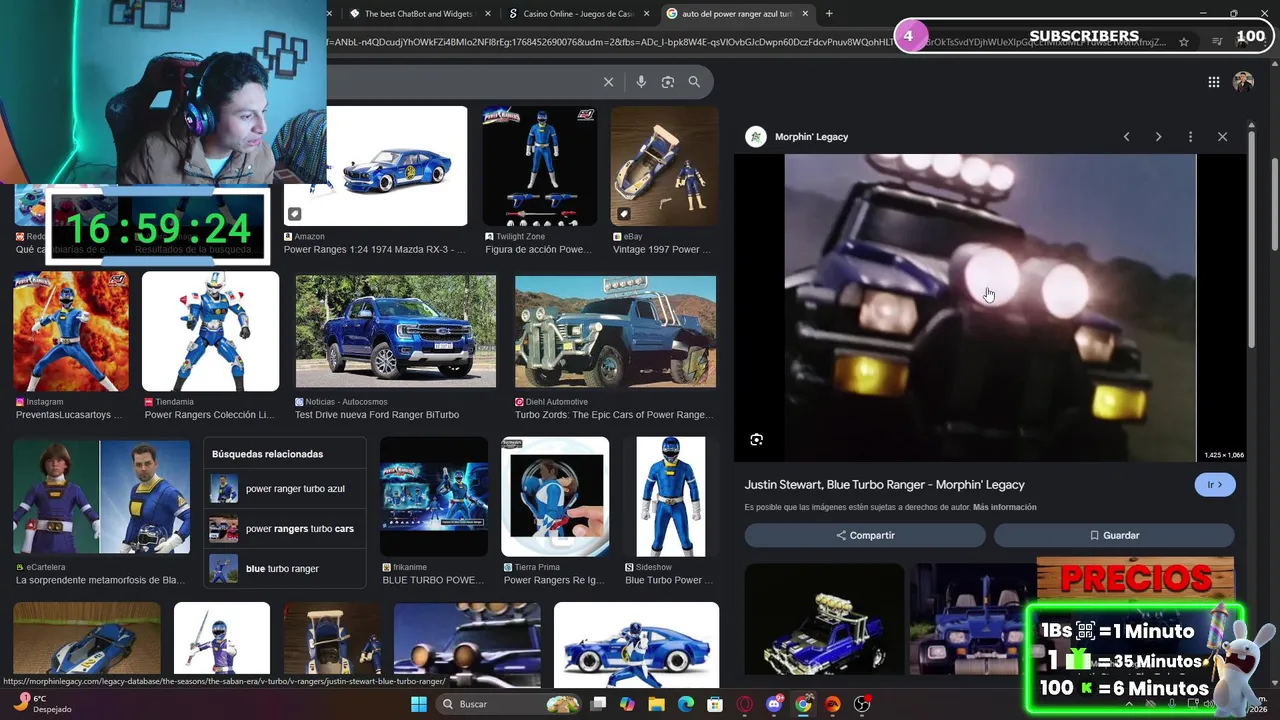This screenshot has width=1280, height=720.
Task: Close The best ChatBot and Widgets tab
Action: point(488,14)
